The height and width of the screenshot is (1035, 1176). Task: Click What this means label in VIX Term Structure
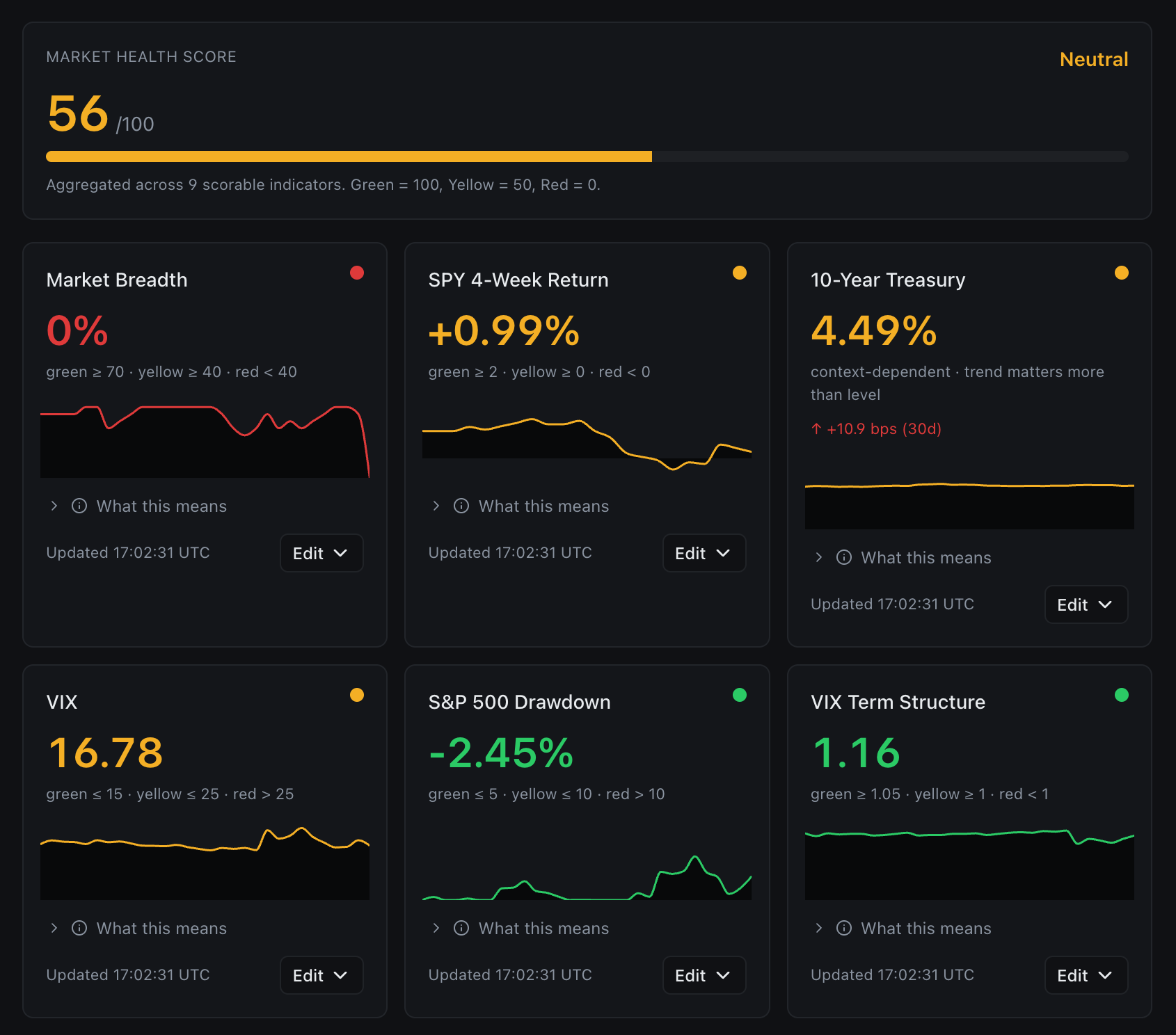click(x=926, y=929)
